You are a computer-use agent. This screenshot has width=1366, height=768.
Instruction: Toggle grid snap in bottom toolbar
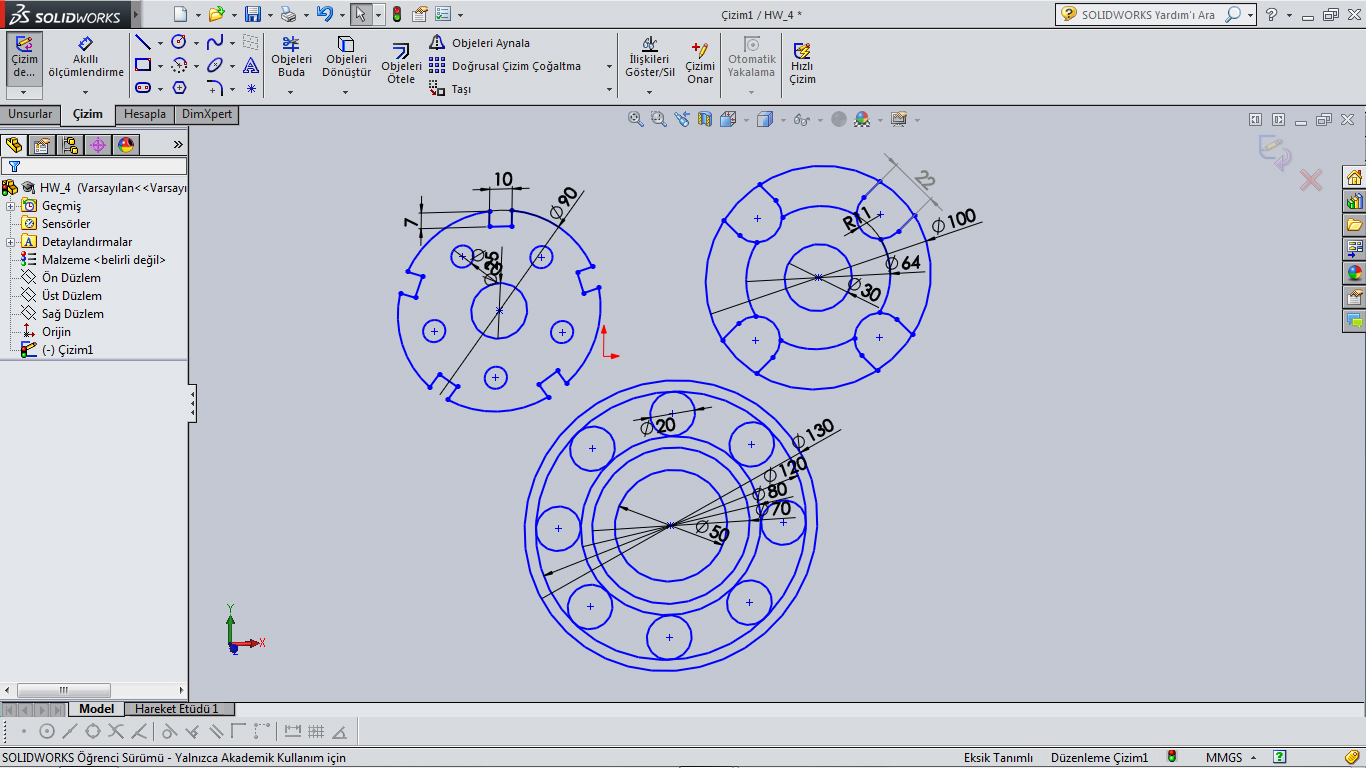pos(316,731)
